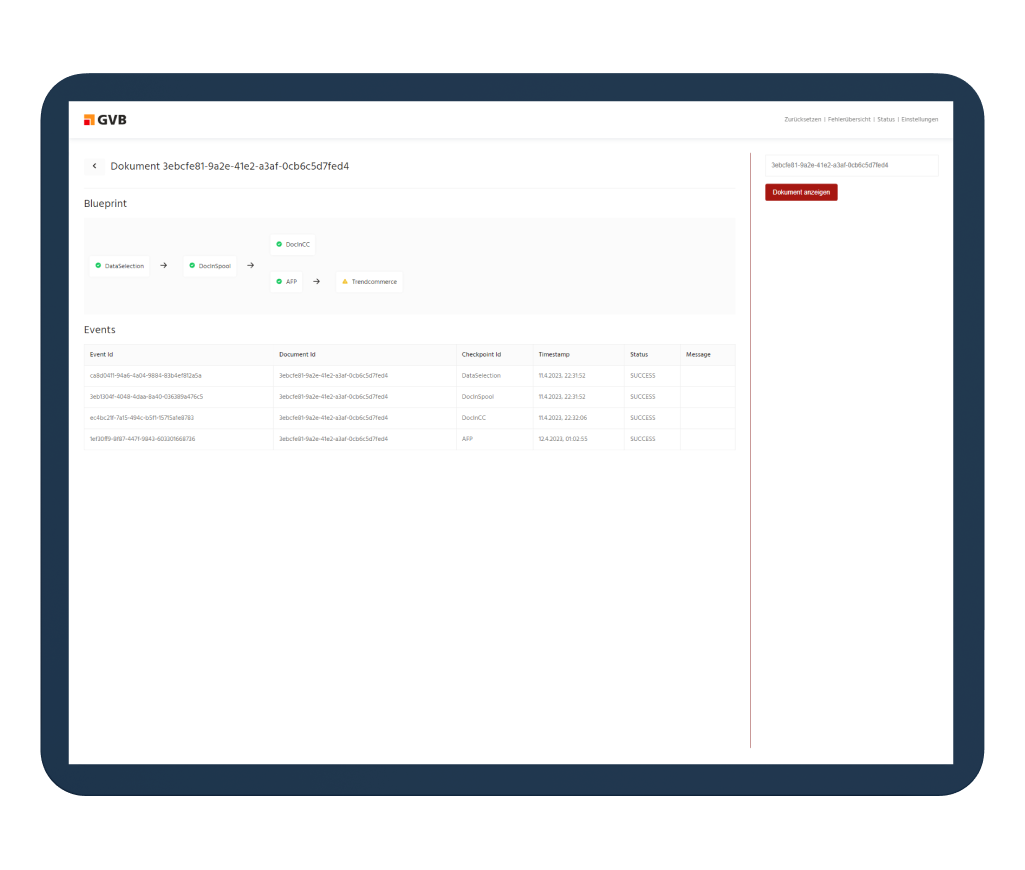1025x870 pixels.
Task: Click the document ID input field
Action: point(852,165)
